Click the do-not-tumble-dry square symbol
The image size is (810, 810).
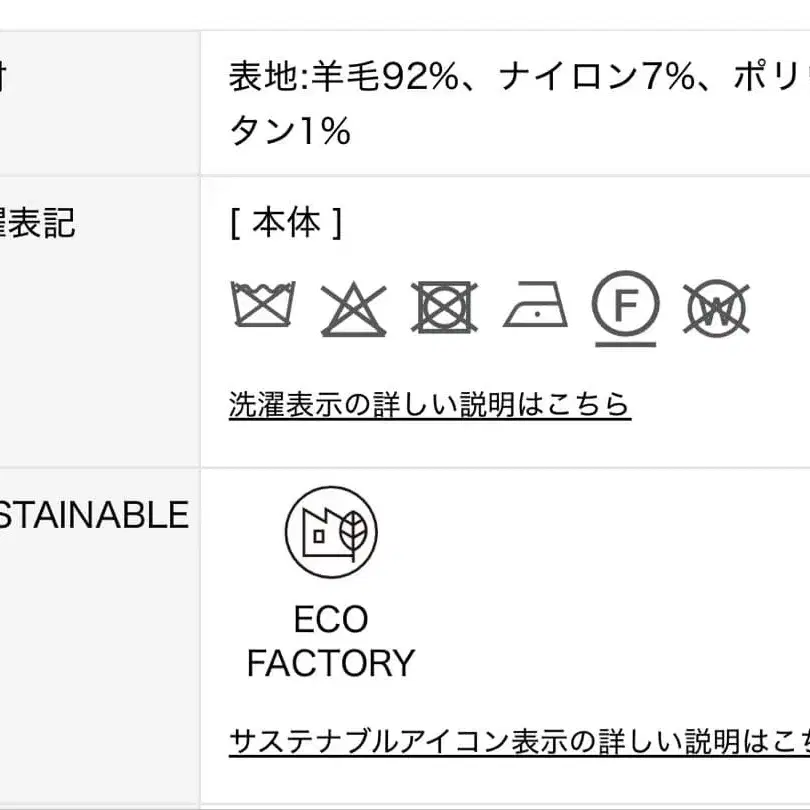[444, 307]
